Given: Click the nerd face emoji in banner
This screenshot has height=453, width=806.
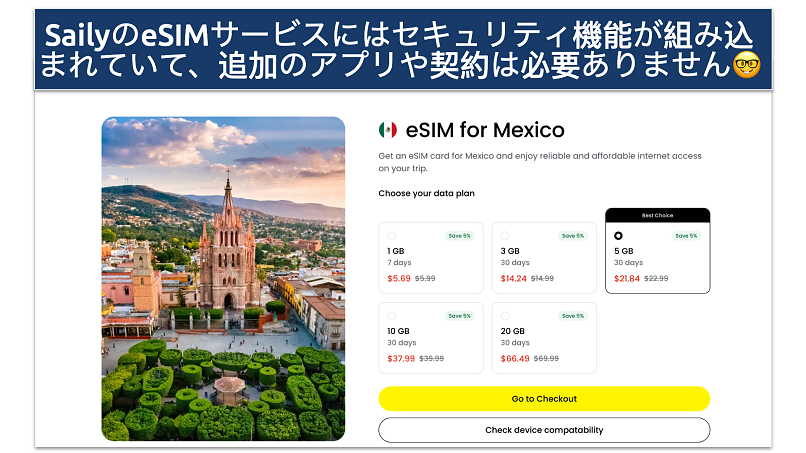Looking at the screenshot, I should pyautogui.click(x=746, y=65).
